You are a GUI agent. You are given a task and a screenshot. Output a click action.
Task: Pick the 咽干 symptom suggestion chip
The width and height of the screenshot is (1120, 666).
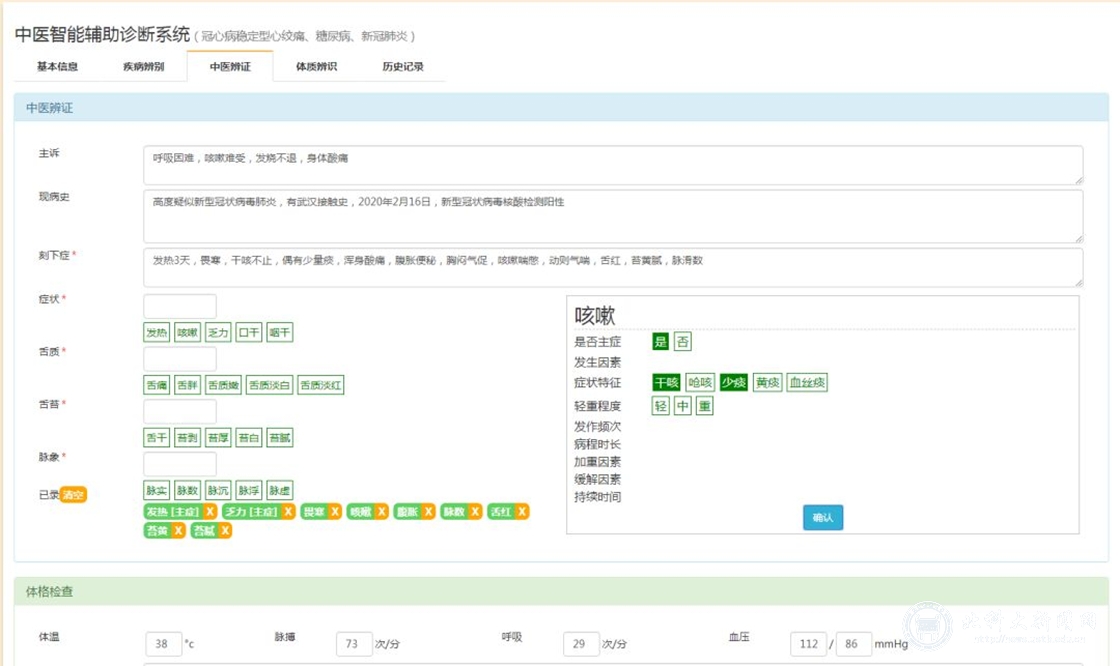coord(279,332)
